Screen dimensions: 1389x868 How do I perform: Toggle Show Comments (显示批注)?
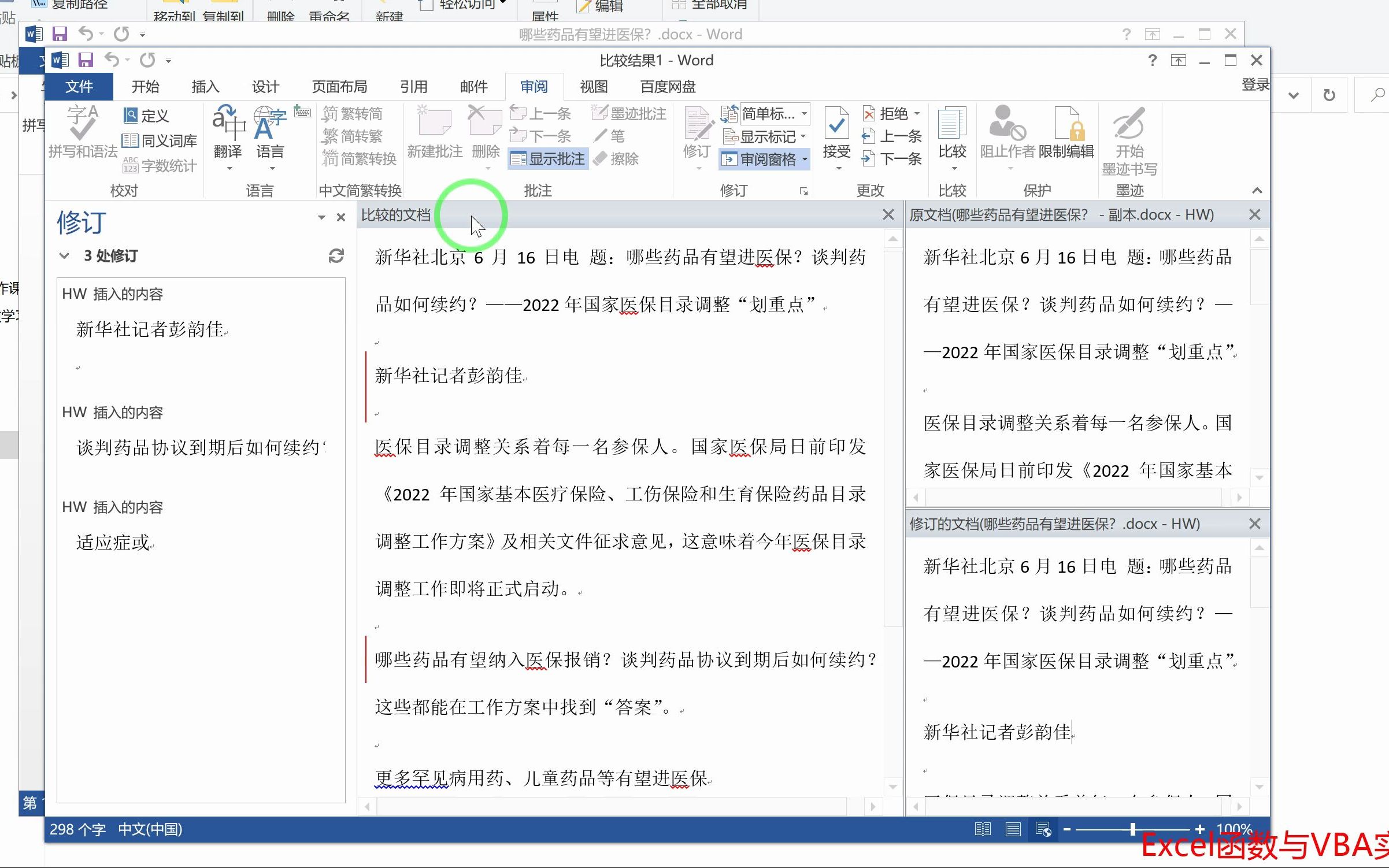tap(548, 159)
